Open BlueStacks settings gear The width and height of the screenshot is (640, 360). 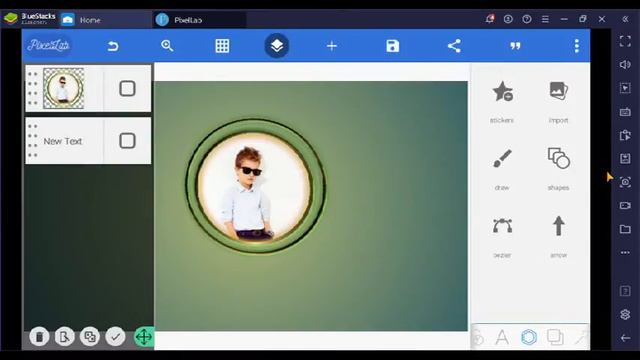pos(625,314)
